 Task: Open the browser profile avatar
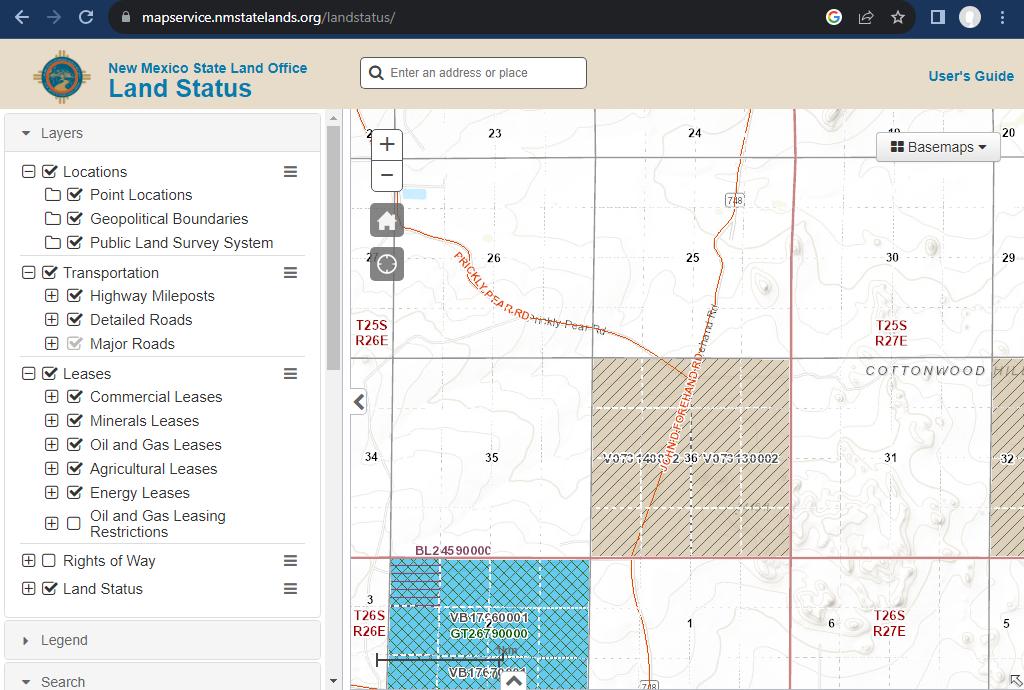coord(970,17)
